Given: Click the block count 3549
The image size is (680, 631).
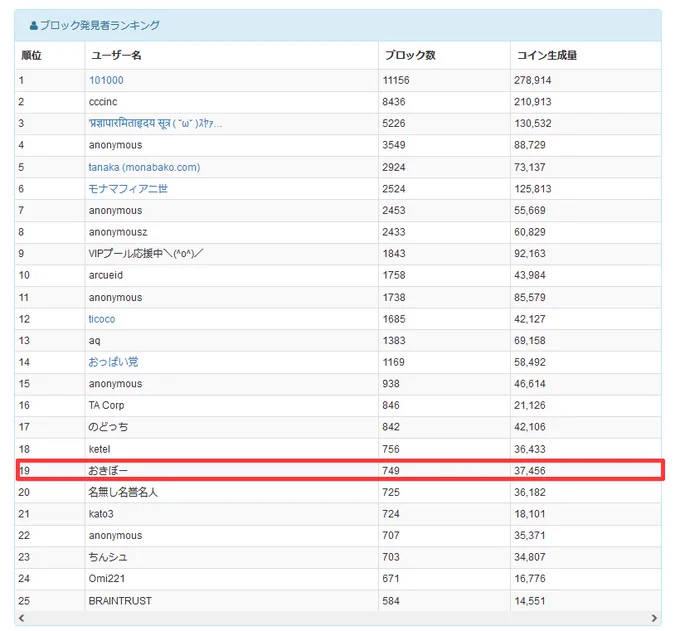Looking at the screenshot, I should 394,145.
